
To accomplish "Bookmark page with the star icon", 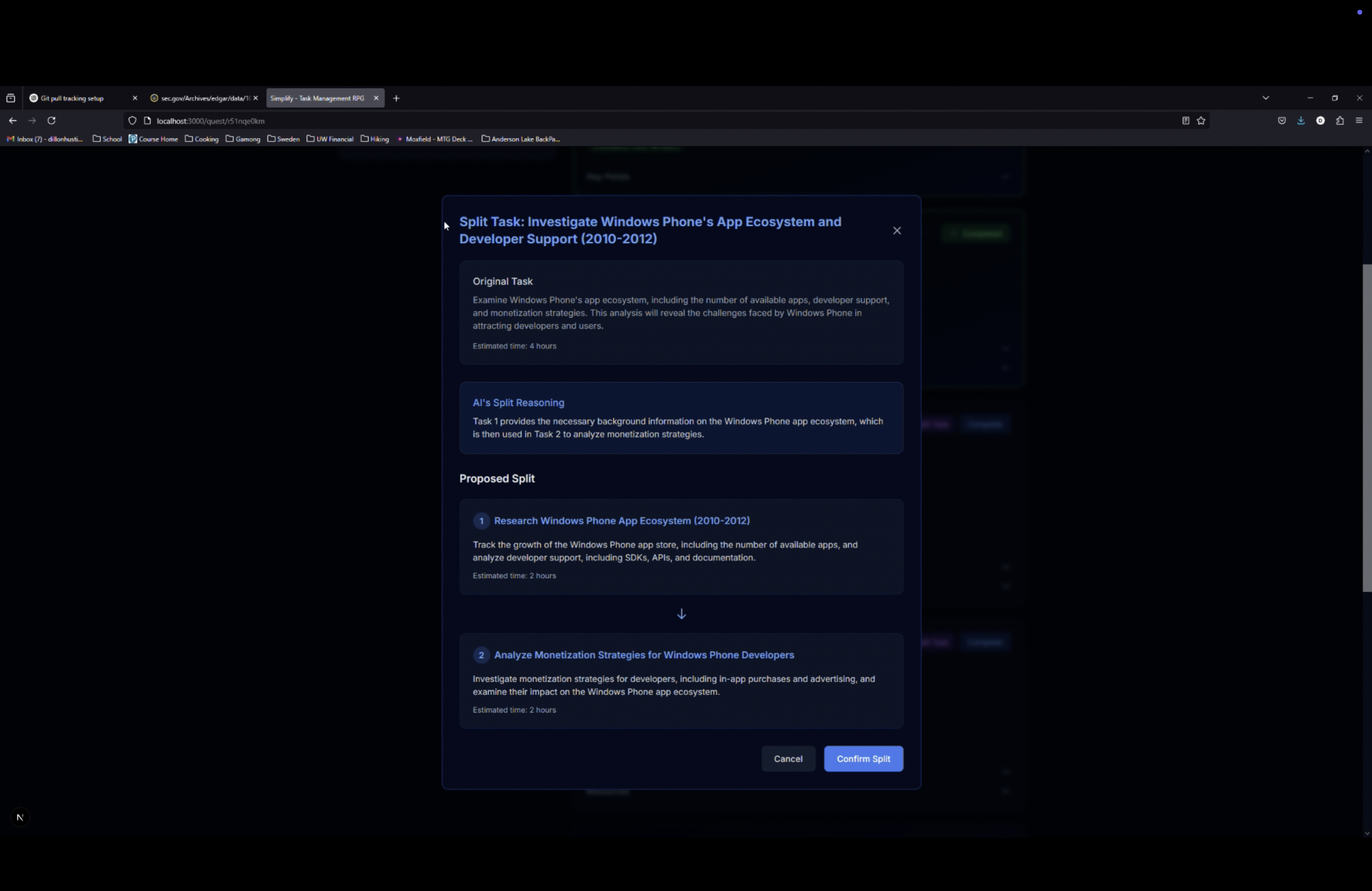I will coord(1201,120).
